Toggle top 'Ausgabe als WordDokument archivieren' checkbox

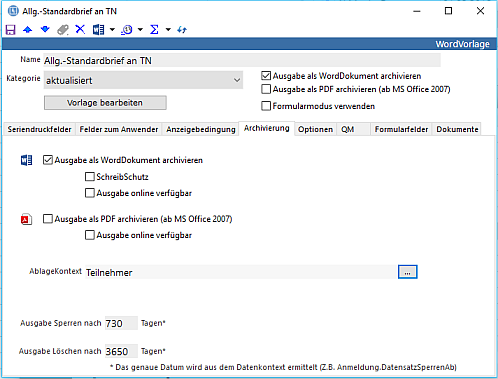(x=266, y=76)
